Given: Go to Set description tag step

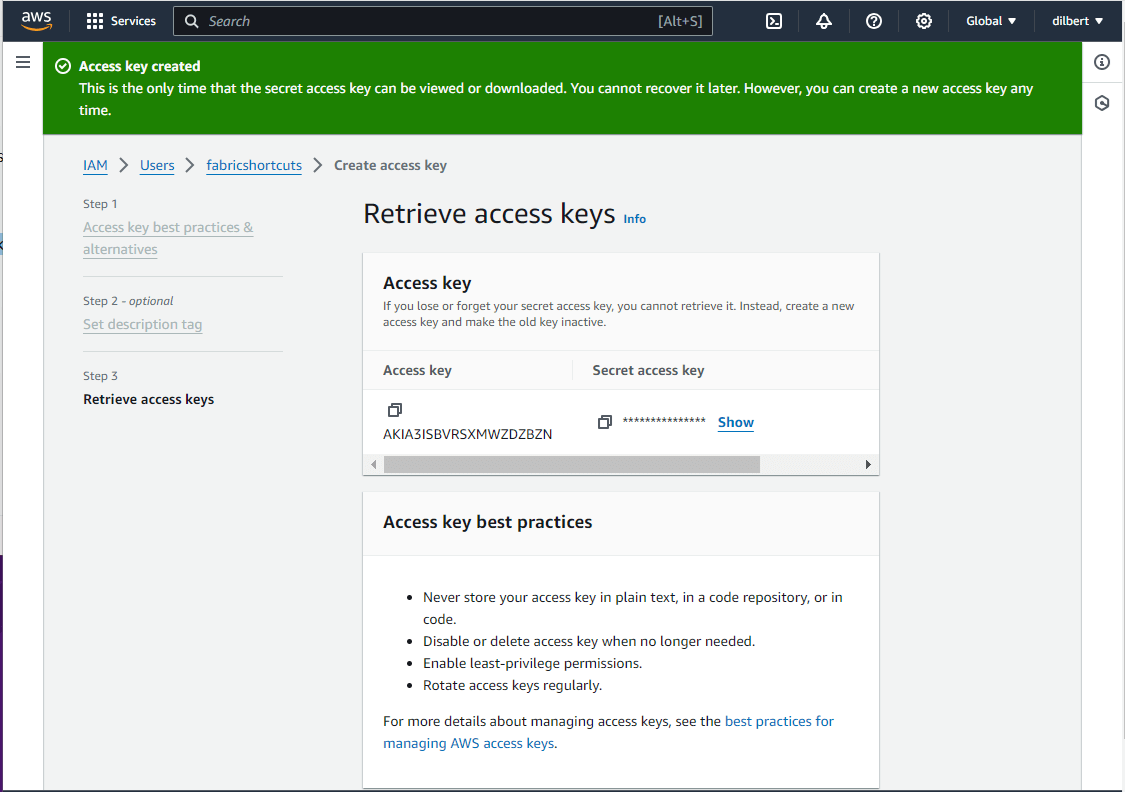Looking at the screenshot, I should pyautogui.click(x=143, y=324).
